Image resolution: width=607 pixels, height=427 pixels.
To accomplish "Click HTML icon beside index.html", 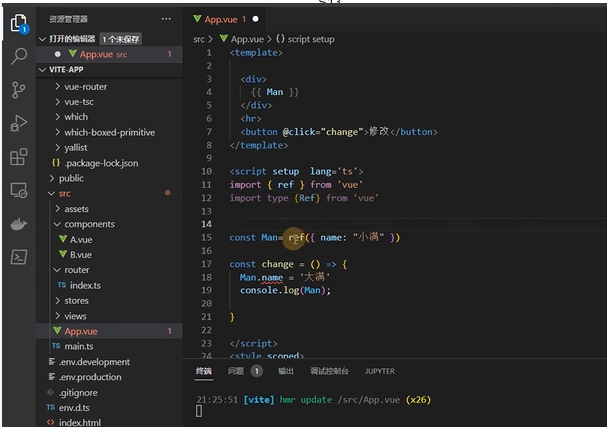I will click(50, 422).
